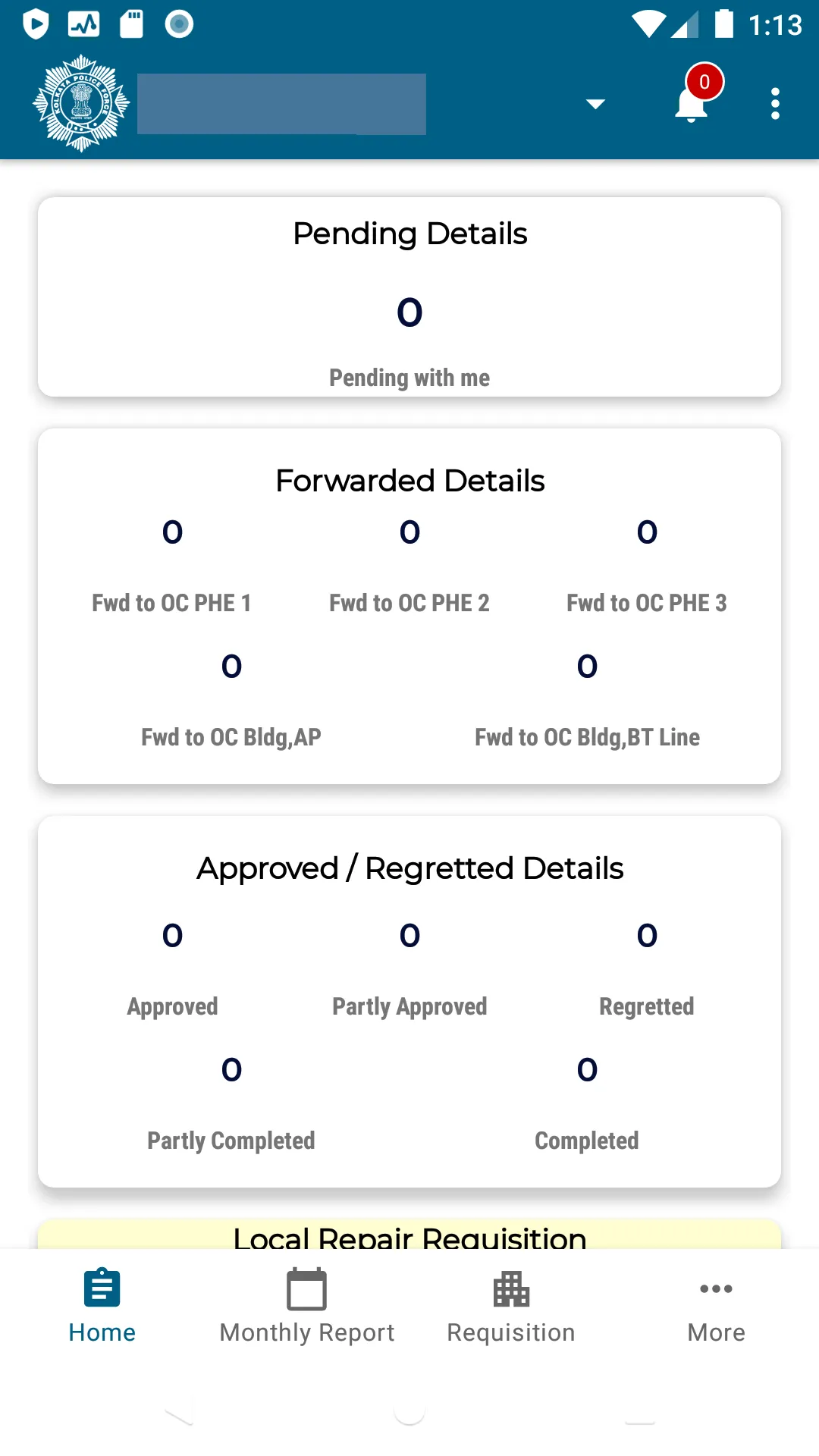The width and height of the screenshot is (819, 1456).
Task: View Partly Approved requisitions
Action: pos(409,970)
